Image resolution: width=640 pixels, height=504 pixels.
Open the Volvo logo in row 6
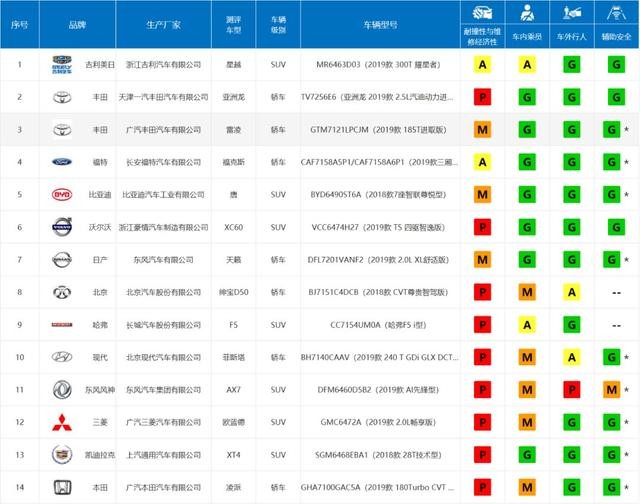point(62,227)
